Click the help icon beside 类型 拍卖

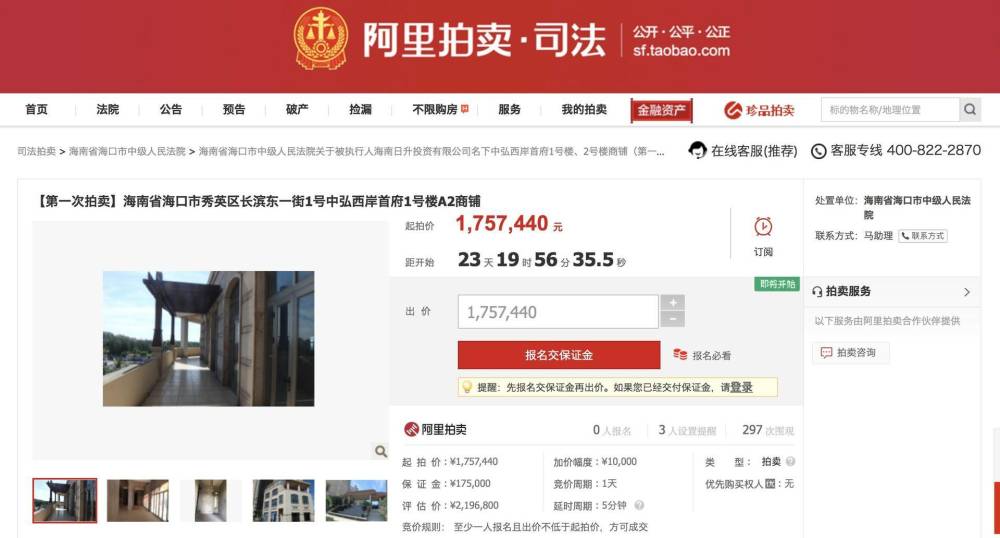tap(790, 462)
